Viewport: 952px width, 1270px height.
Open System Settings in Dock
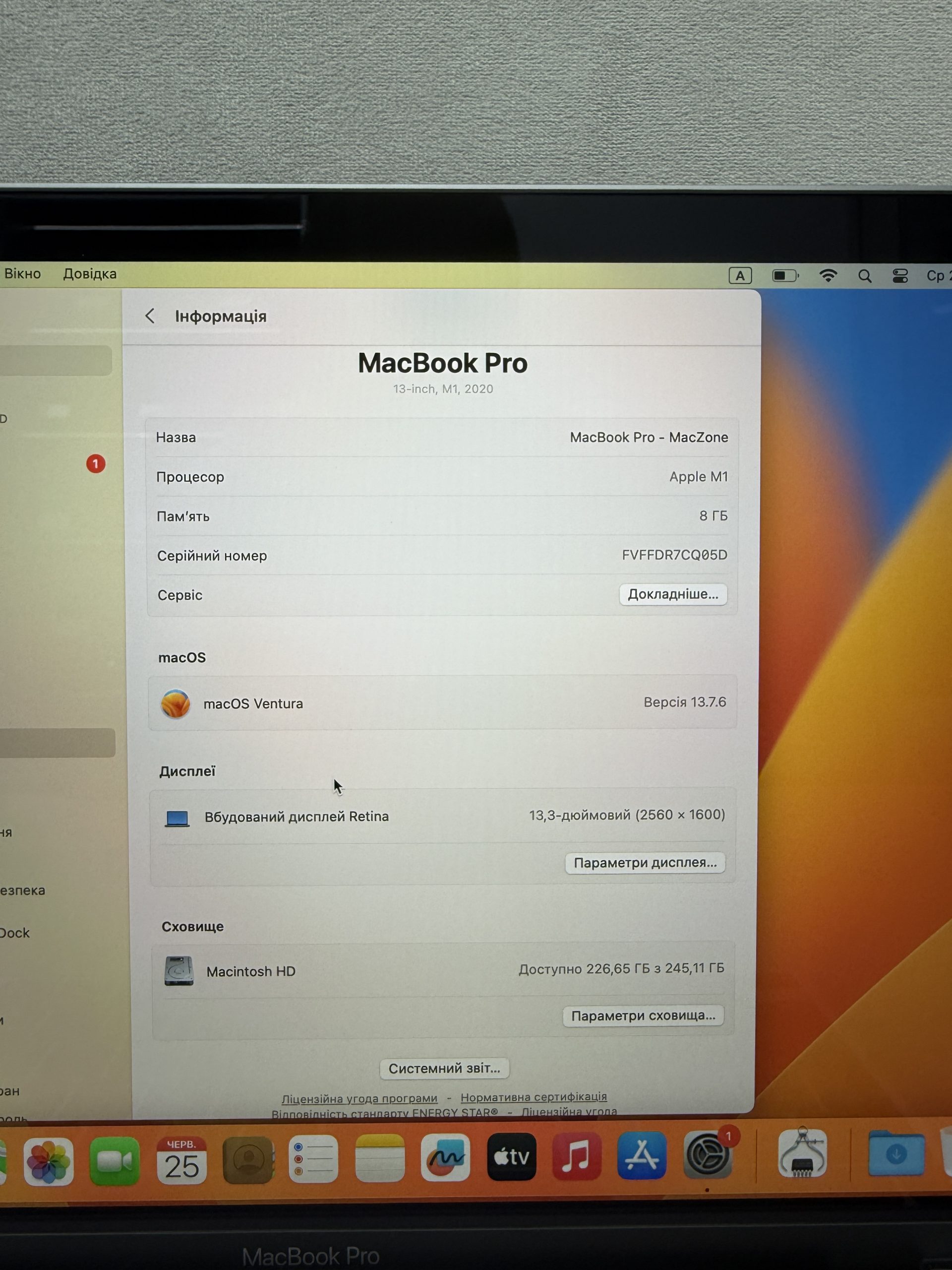(708, 1154)
